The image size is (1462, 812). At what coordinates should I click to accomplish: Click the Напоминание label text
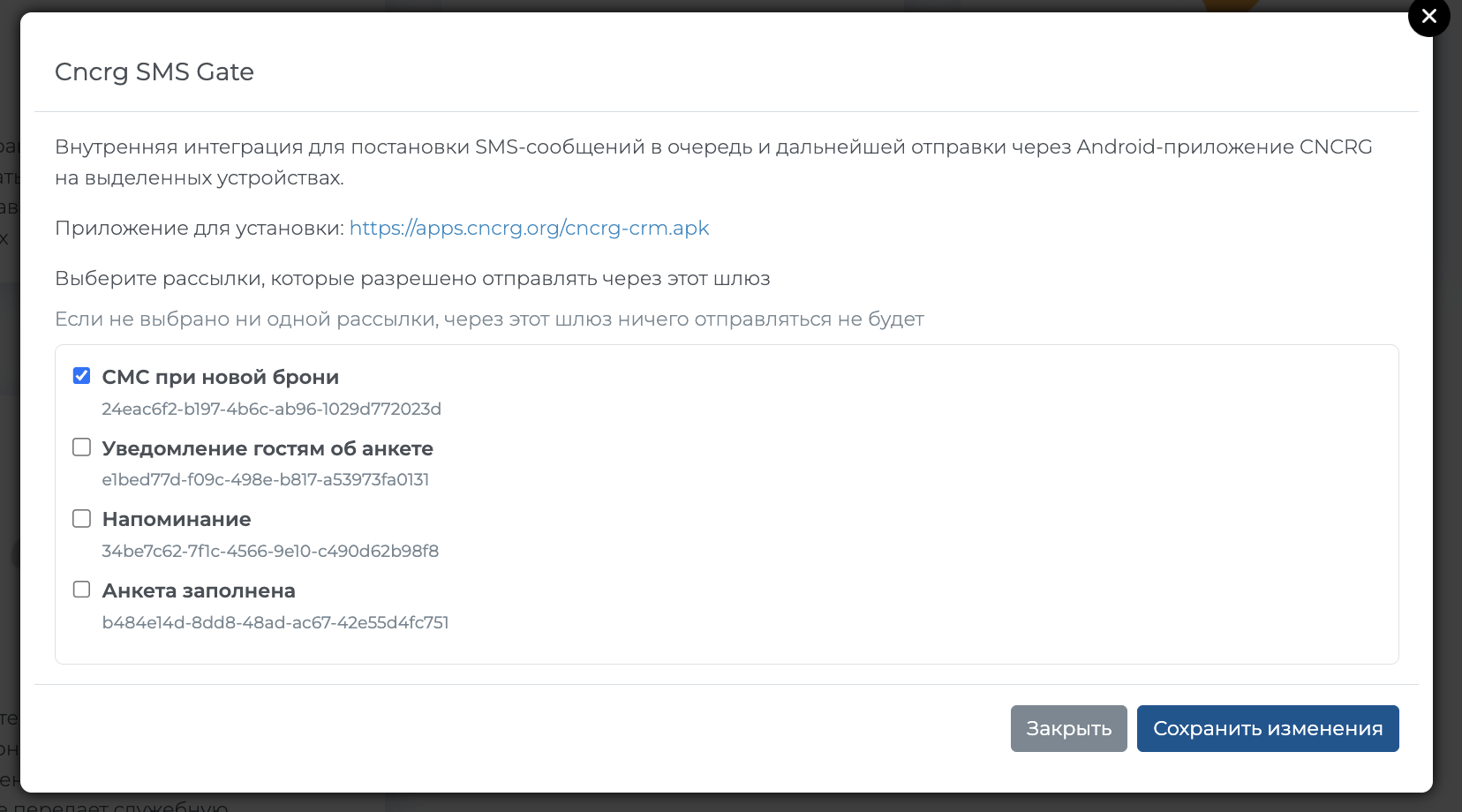coord(177,519)
